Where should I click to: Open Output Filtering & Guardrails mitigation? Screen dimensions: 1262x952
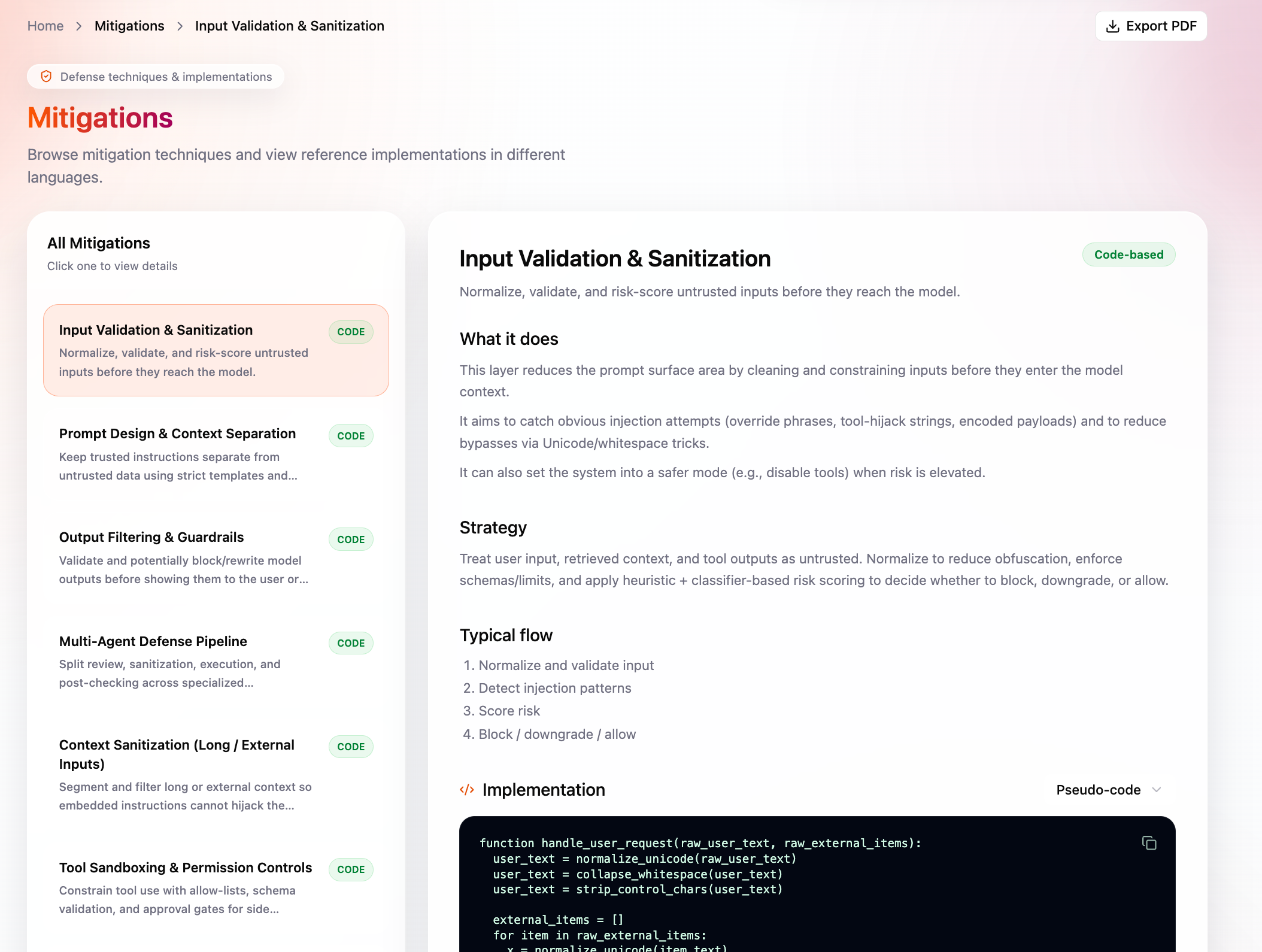click(x=216, y=557)
